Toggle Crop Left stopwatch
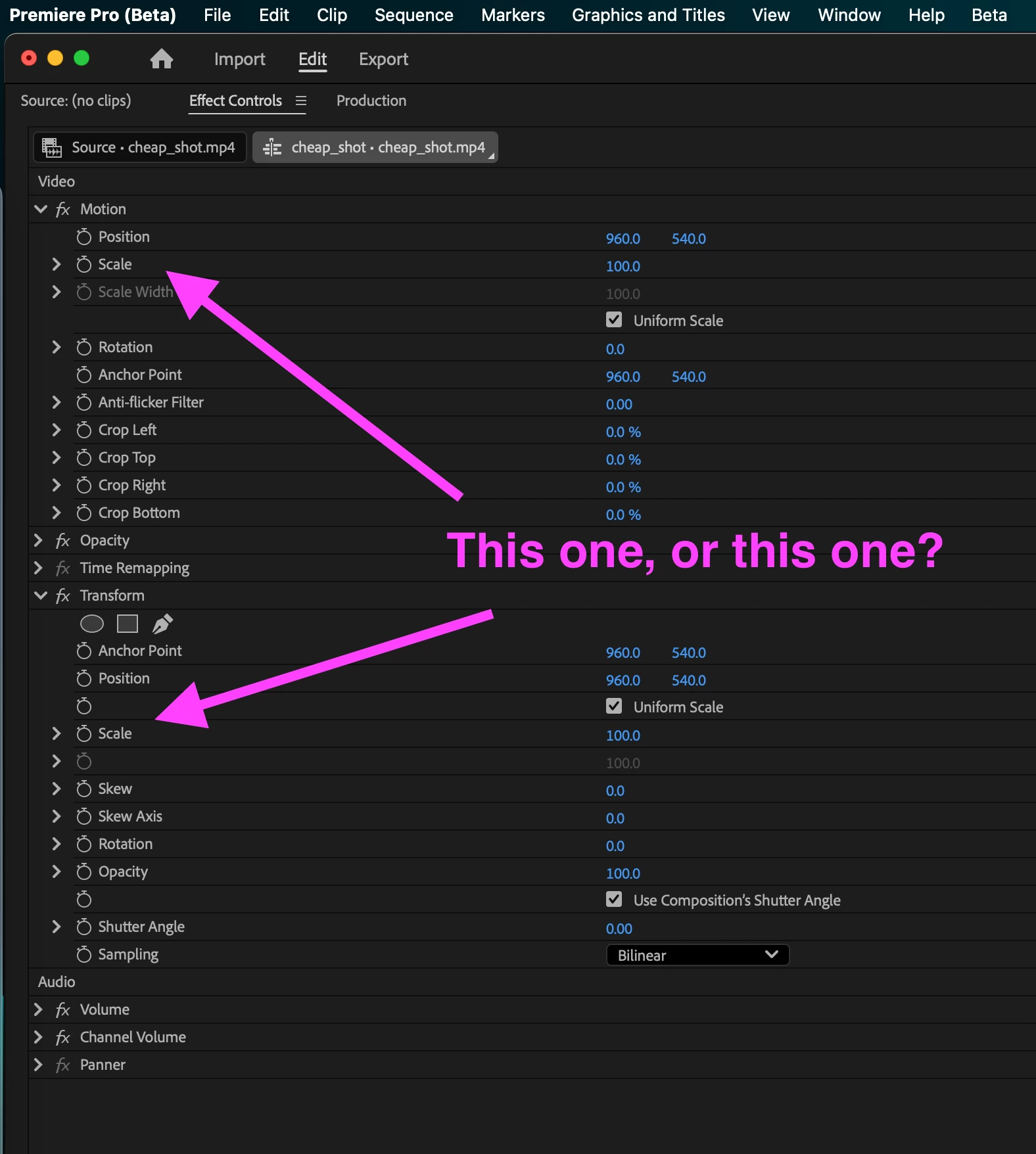The width and height of the screenshot is (1036, 1154). pyautogui.click(x=83, y=430)
